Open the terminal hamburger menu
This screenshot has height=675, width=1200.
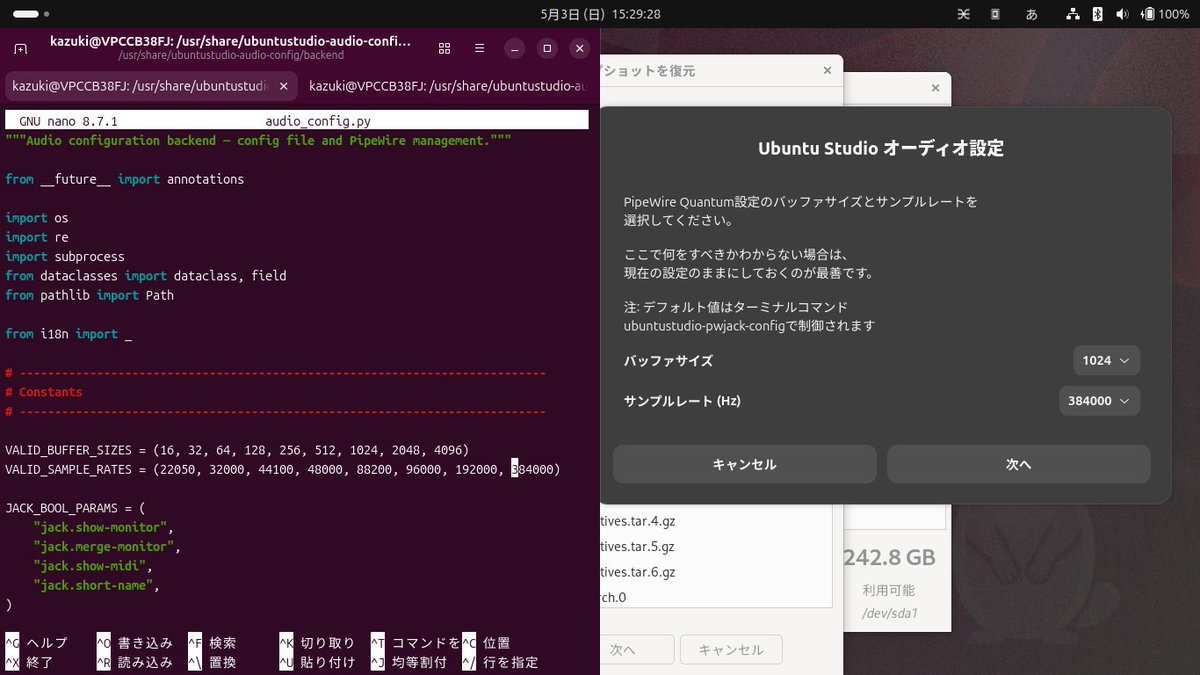click(x=479, y=48)
